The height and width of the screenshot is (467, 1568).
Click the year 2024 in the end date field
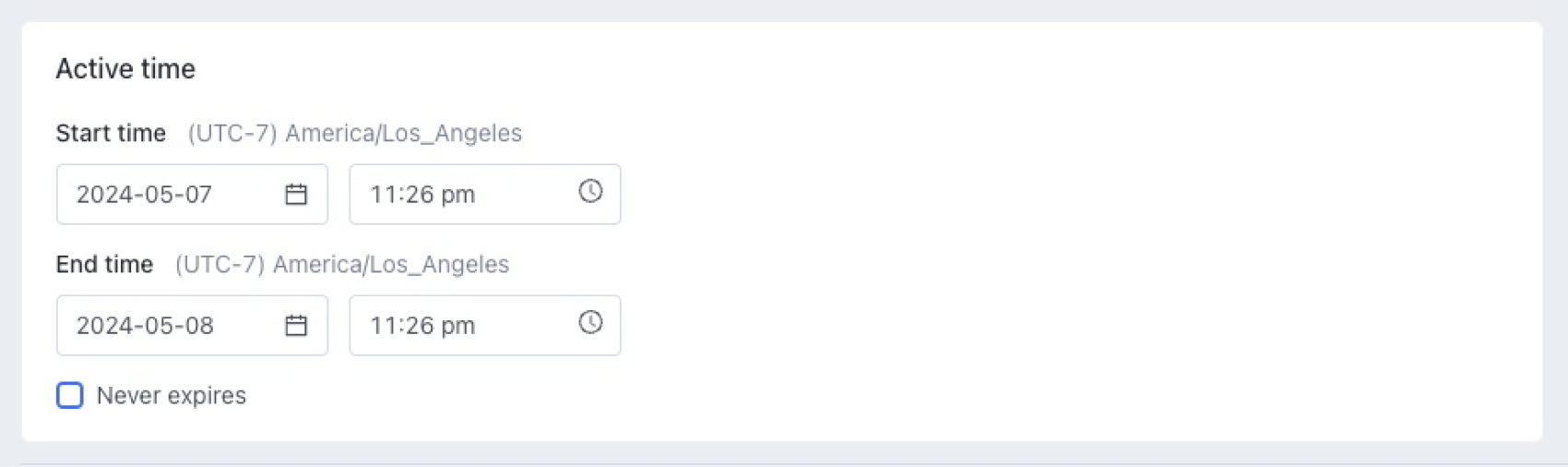101,326
